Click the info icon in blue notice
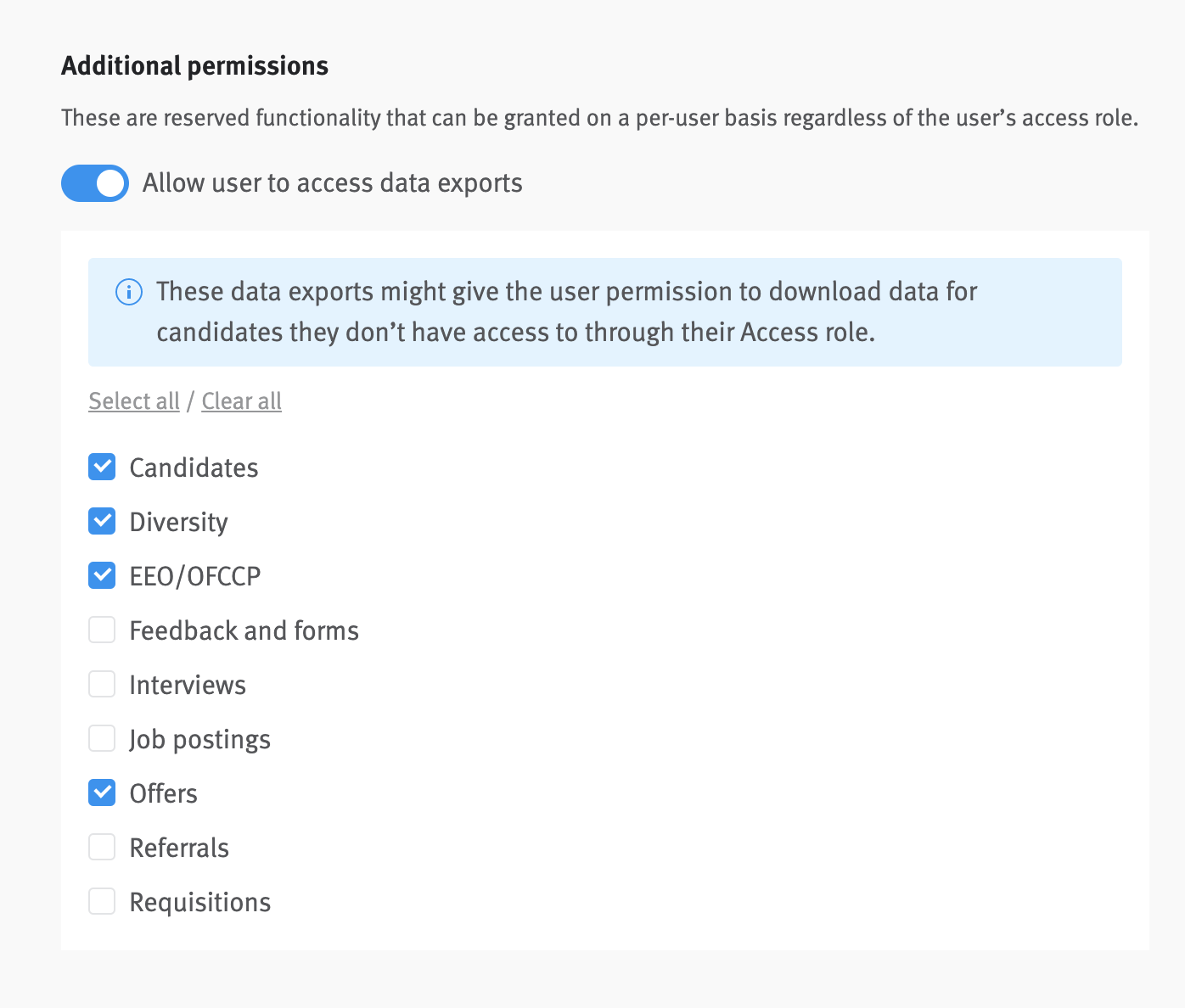 click(128, 293)
